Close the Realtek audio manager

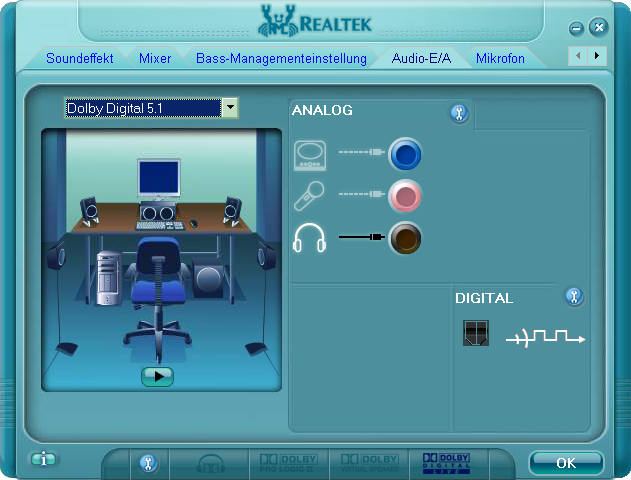click(598, 27)
